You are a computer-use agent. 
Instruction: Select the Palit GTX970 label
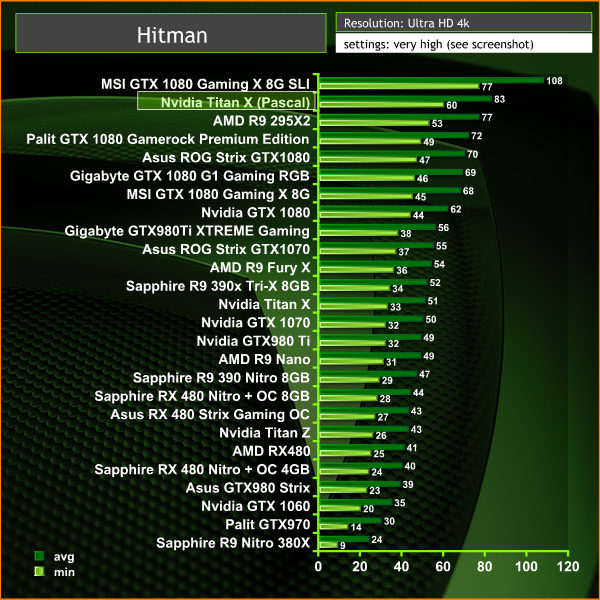267,525
